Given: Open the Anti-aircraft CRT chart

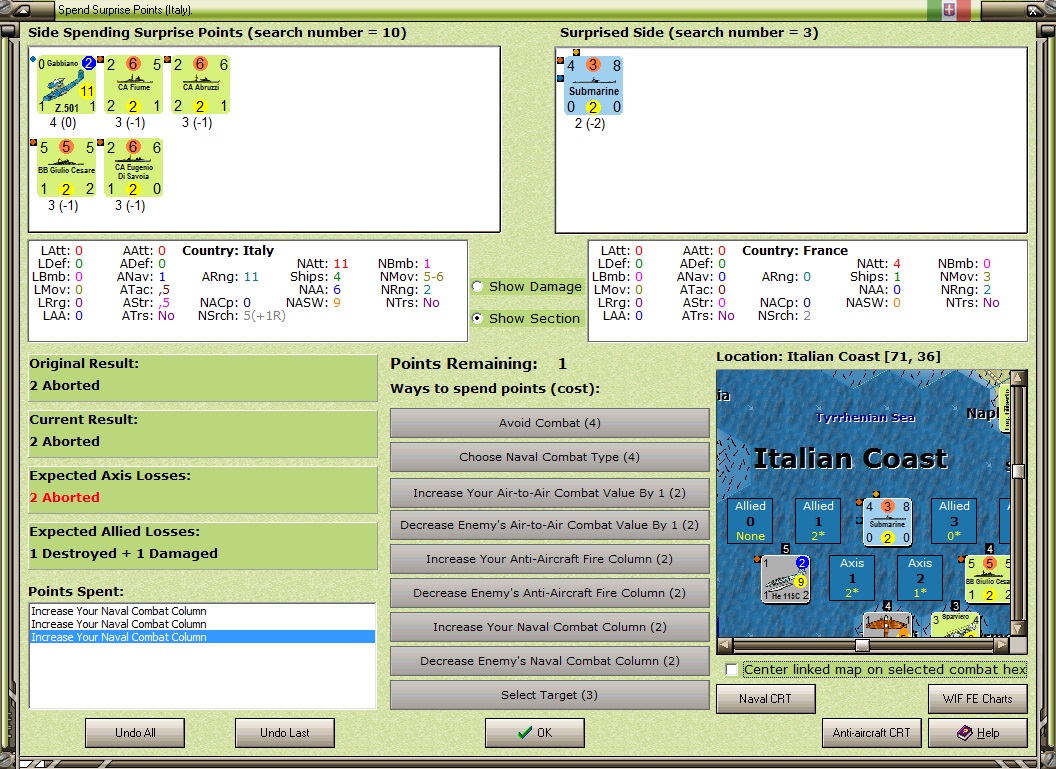Looking at the screenshot, I should 871,733.
